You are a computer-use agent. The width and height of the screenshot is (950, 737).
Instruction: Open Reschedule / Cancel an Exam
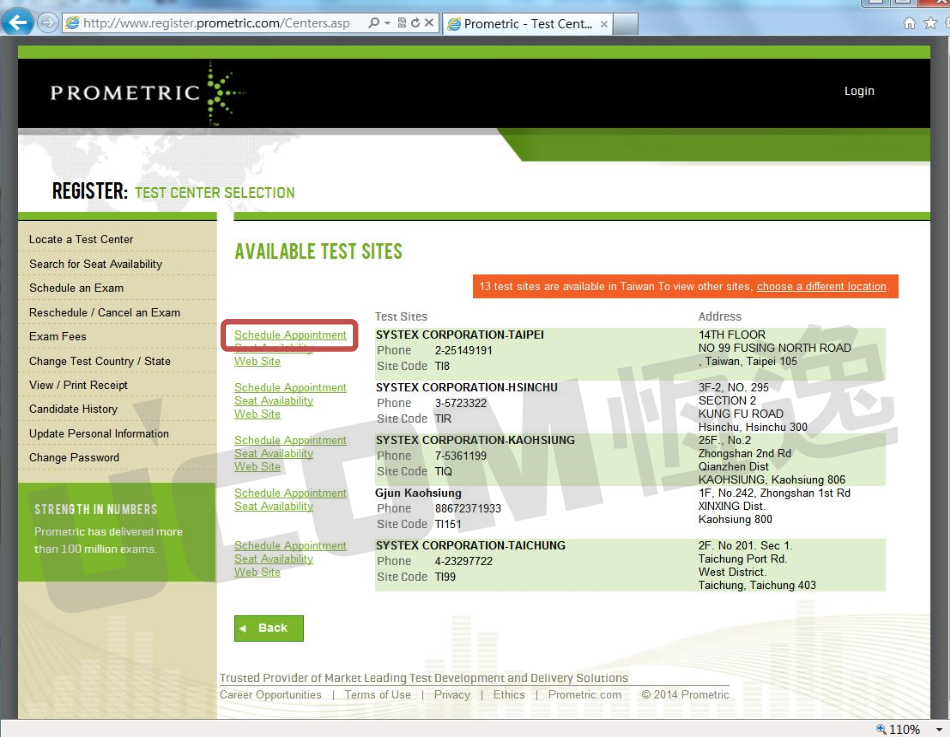pos(105,313)
